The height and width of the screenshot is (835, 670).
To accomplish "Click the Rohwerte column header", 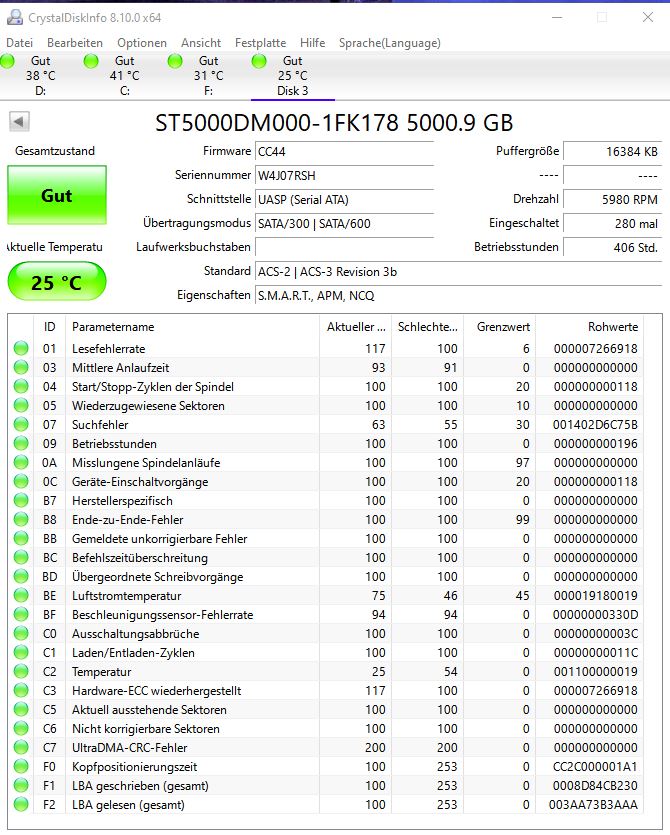I will [x=590, y=326].
